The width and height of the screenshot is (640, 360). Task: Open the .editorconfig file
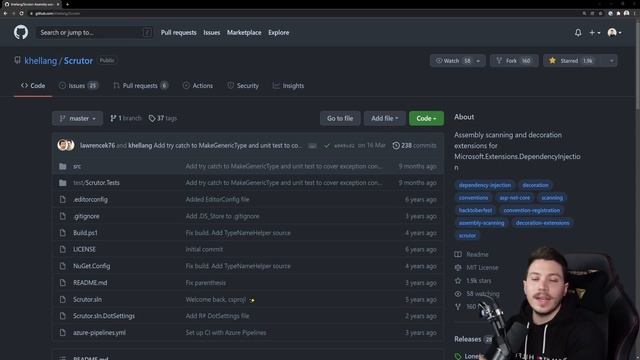click(x=90, y=200)
